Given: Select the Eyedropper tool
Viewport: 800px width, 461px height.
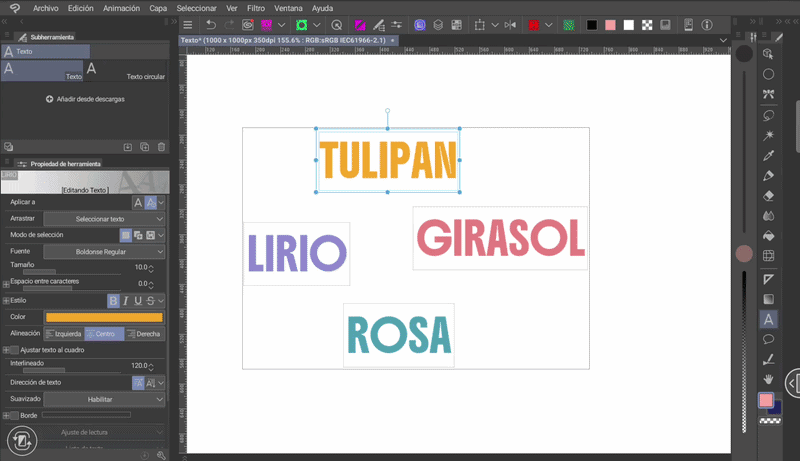Looking at the screenshot, I should [768, 156].
